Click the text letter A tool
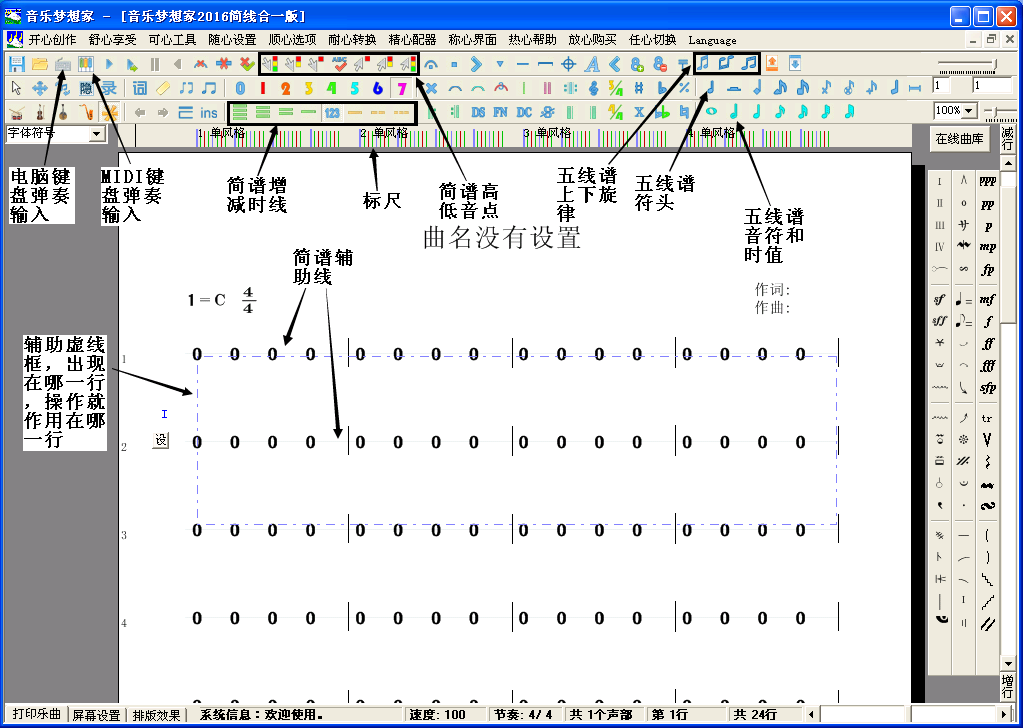 tap(592, 64)
